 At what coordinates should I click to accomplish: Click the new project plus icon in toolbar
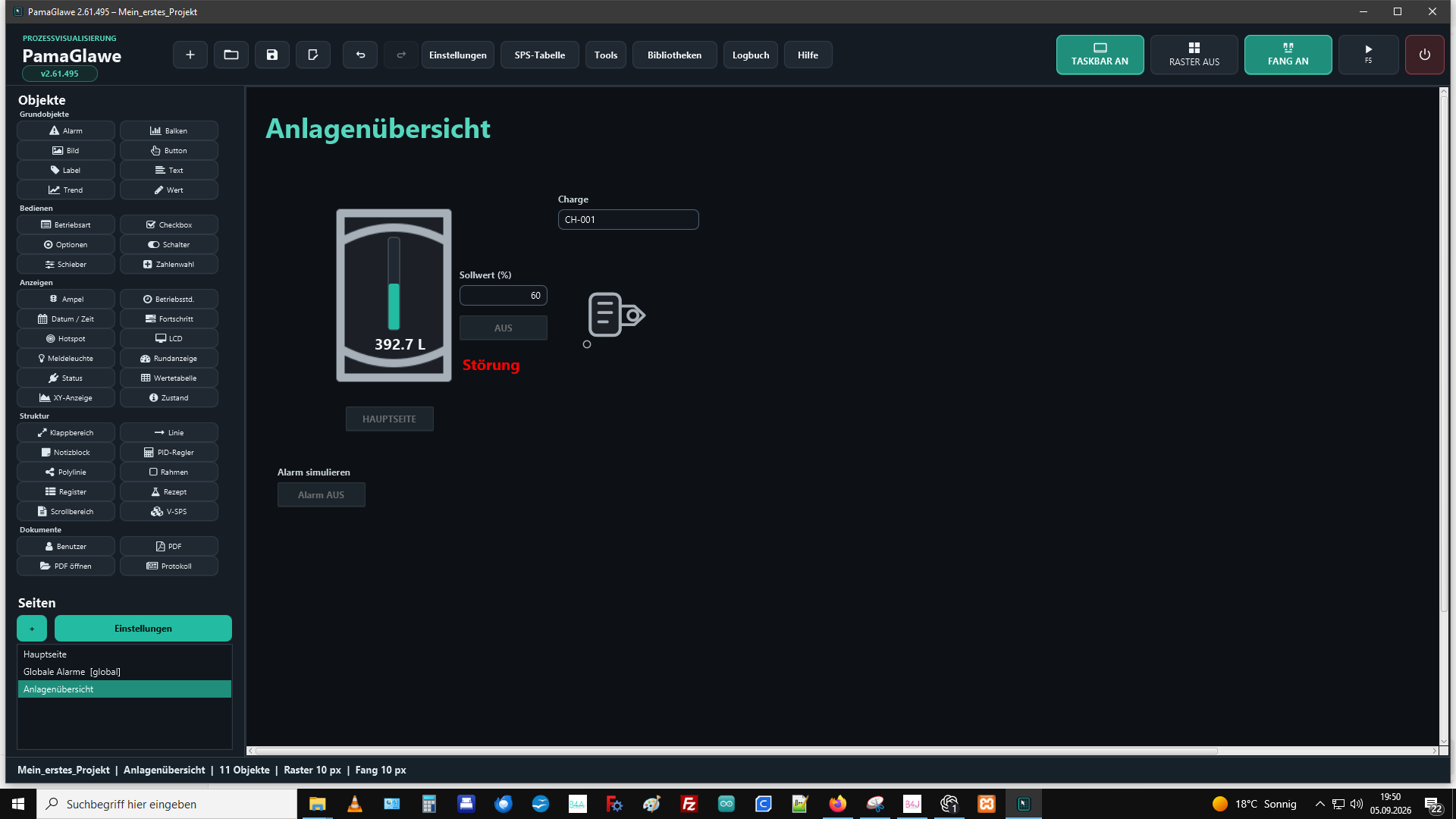(190, 55)
